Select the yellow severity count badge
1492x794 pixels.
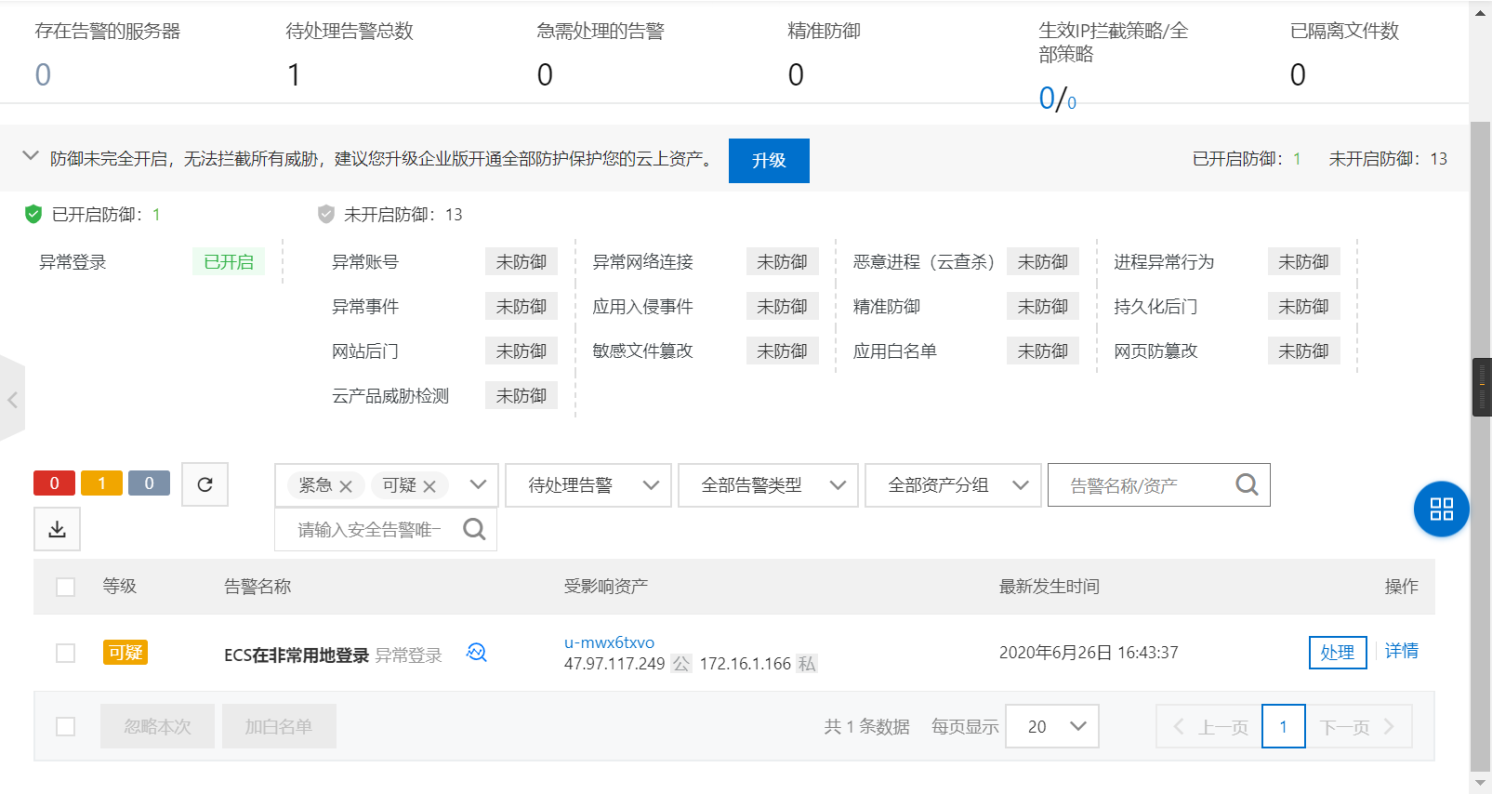[101, 483]
